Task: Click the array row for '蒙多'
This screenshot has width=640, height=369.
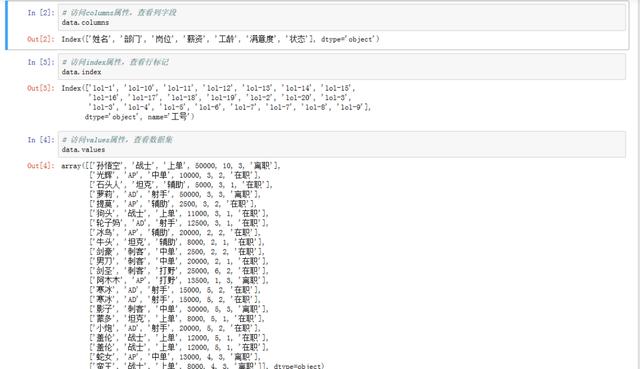Action: (177, 318)
